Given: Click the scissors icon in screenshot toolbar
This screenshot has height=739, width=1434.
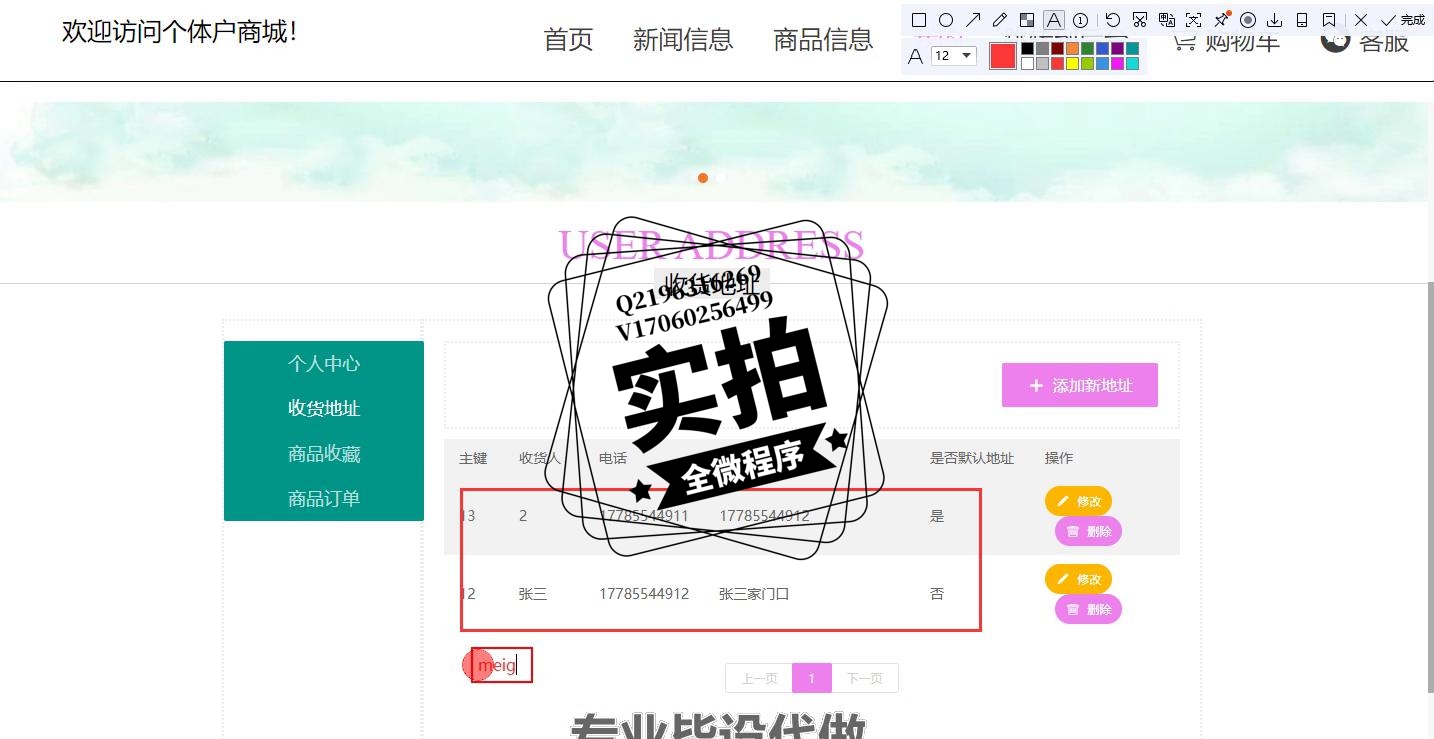Looking at the screenshot, I should (x=1140, y=20).
